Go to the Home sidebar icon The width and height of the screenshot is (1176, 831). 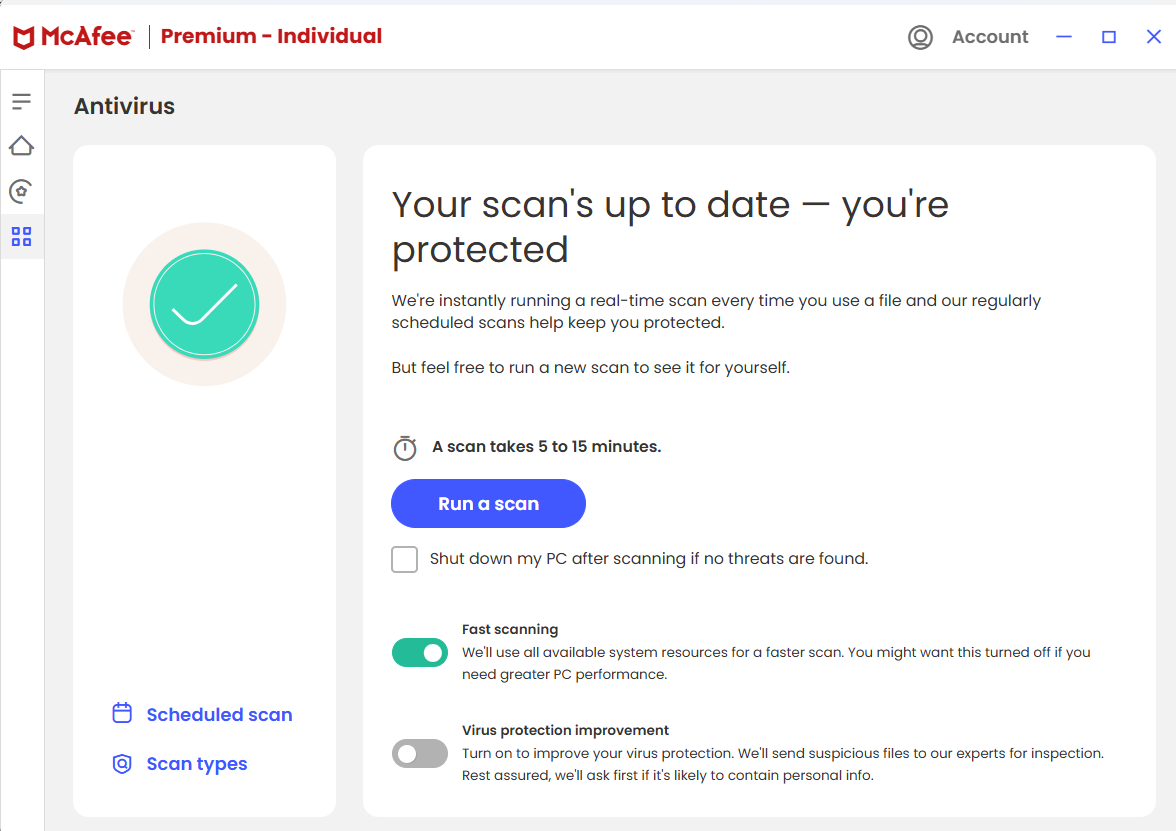(x=21, y=146)
